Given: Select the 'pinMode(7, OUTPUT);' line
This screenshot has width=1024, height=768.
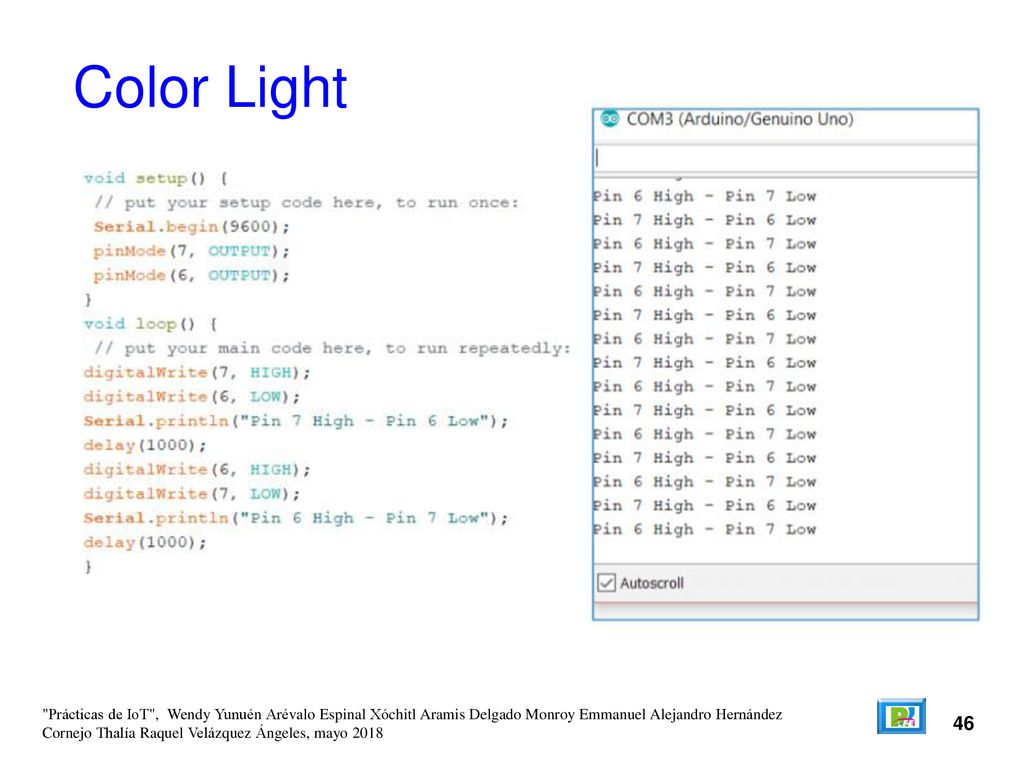Looking at the screenshot, I should pyautogui.click(x=191, y=251).
